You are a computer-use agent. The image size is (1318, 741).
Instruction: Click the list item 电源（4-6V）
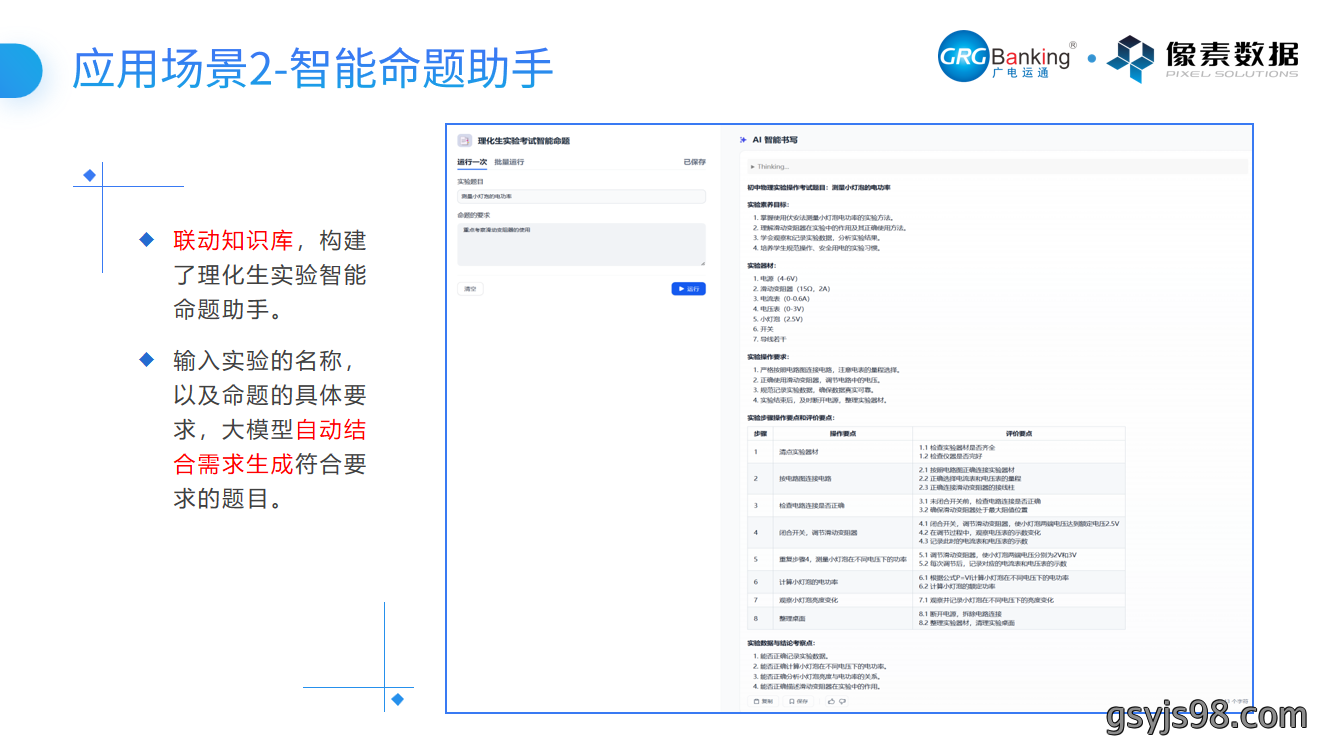(776, 278)
